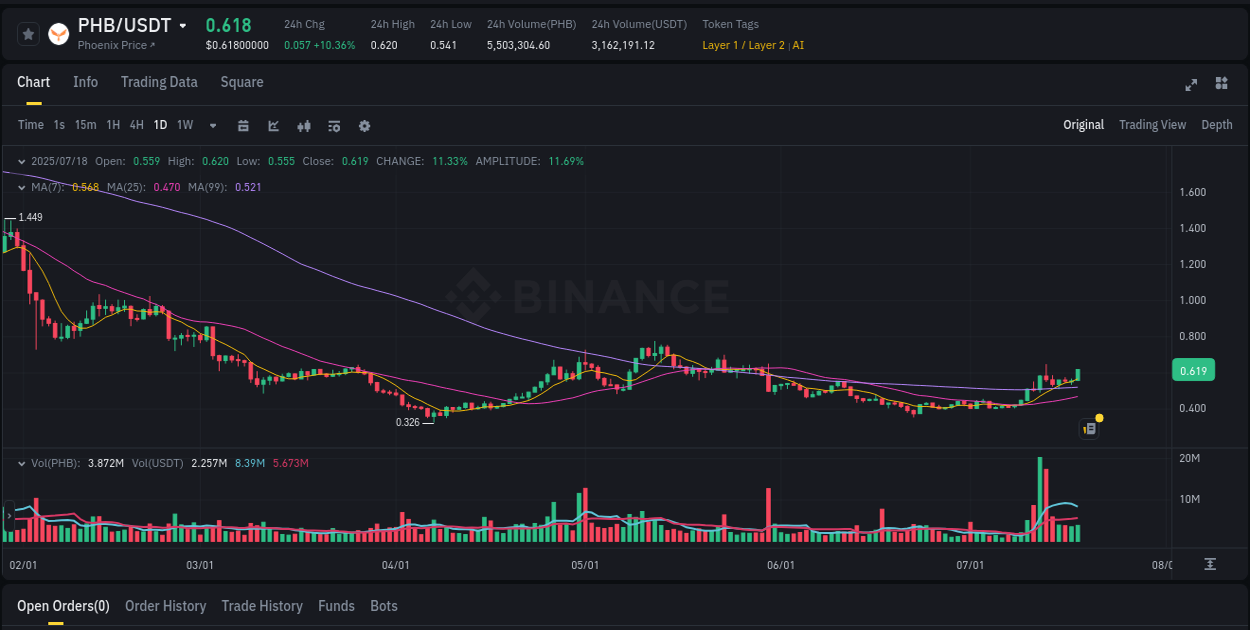This screenshot has width=1250, height=630.
Task: Click the date range calendar icon
Action: (x=243, y=125)
